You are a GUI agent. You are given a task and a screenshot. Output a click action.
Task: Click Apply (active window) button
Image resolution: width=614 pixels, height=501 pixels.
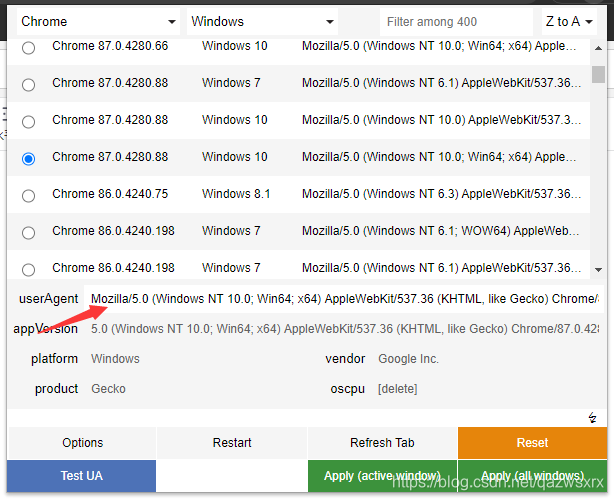point(382,476)
